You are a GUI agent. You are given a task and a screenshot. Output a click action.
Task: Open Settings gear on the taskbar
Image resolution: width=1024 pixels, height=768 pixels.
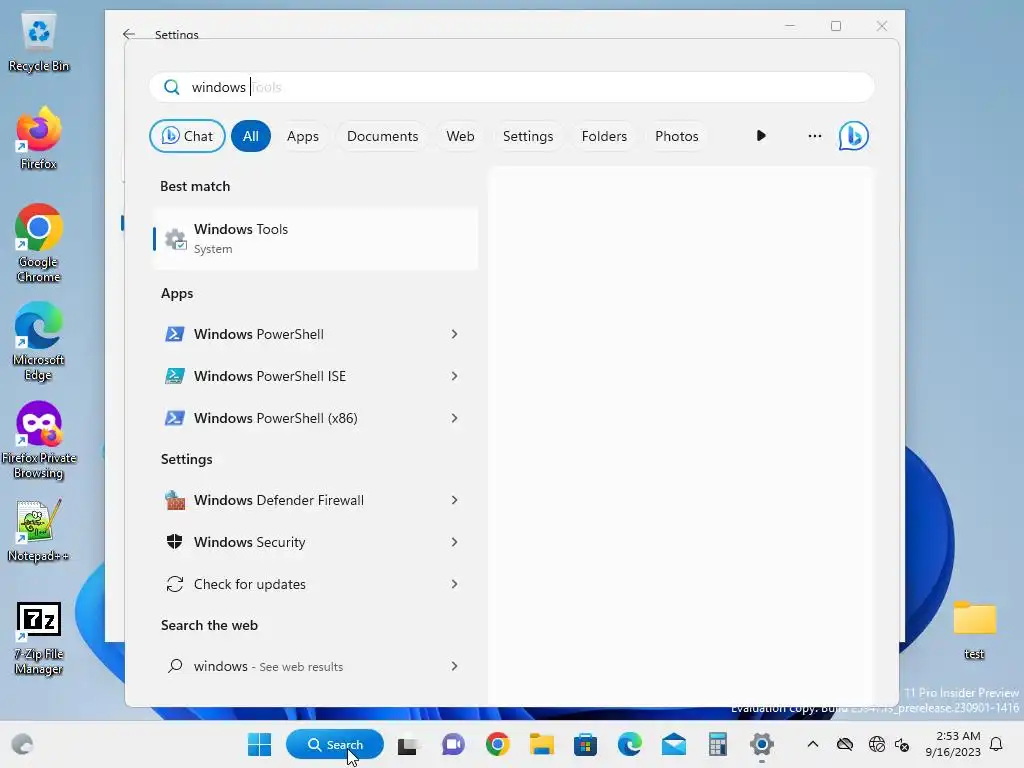tap(761, 744)
